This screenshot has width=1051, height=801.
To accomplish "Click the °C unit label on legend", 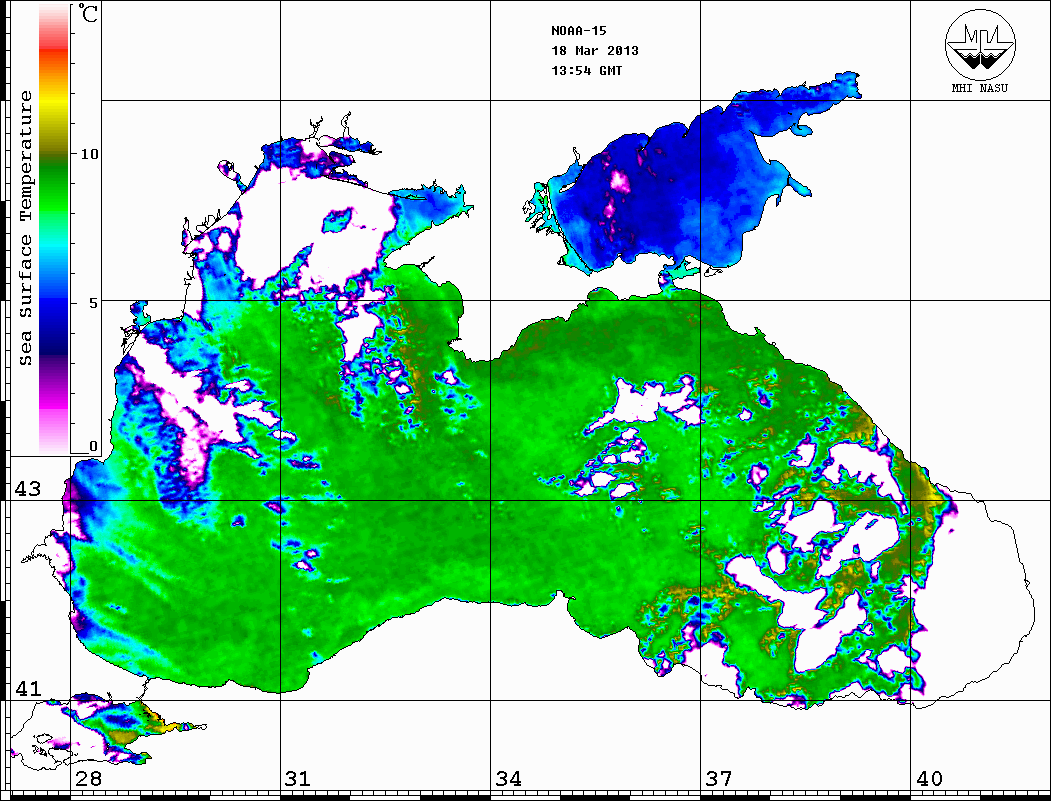I will click(88, 13).
